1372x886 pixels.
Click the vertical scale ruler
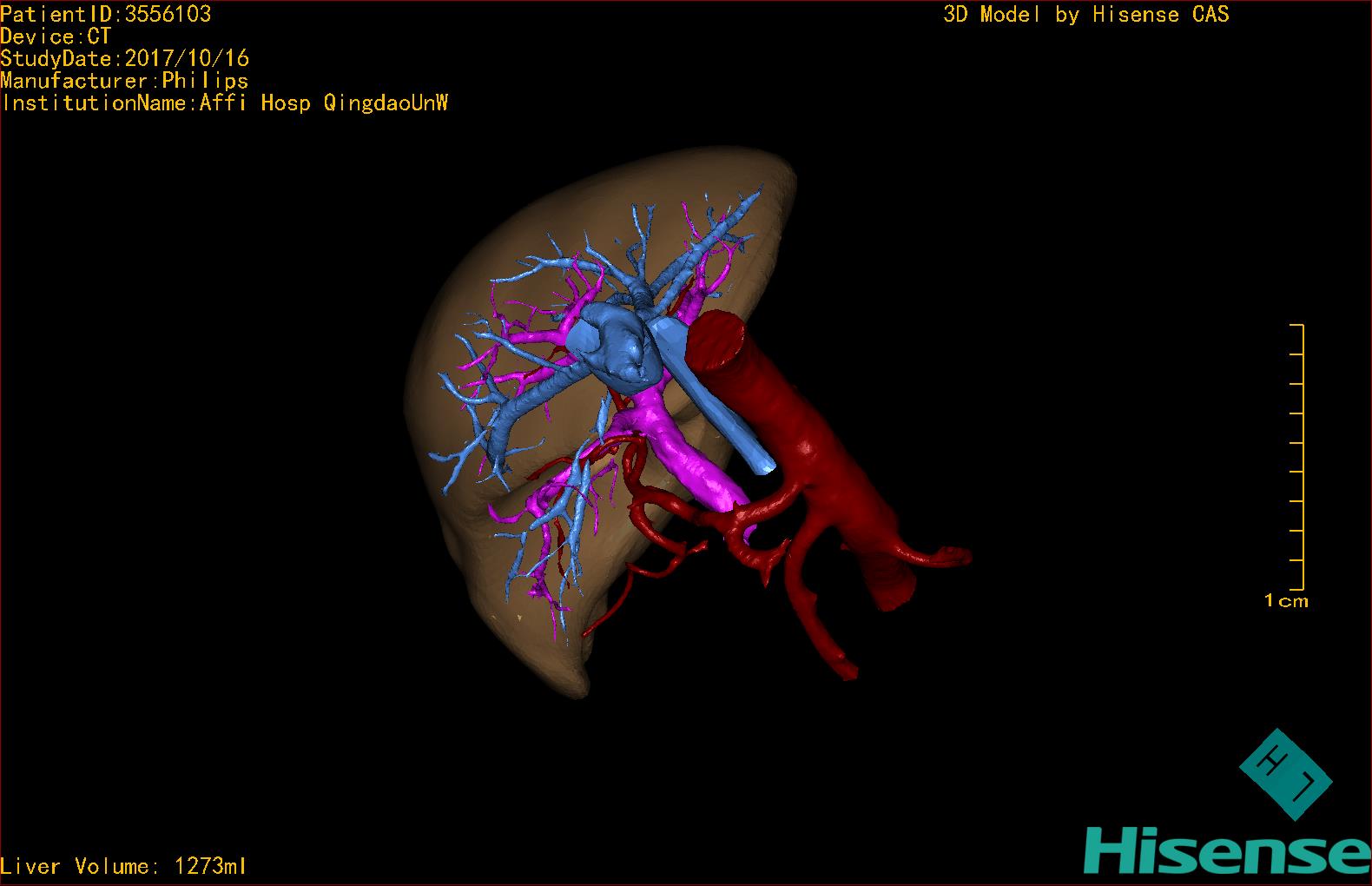pos(1297,456)
